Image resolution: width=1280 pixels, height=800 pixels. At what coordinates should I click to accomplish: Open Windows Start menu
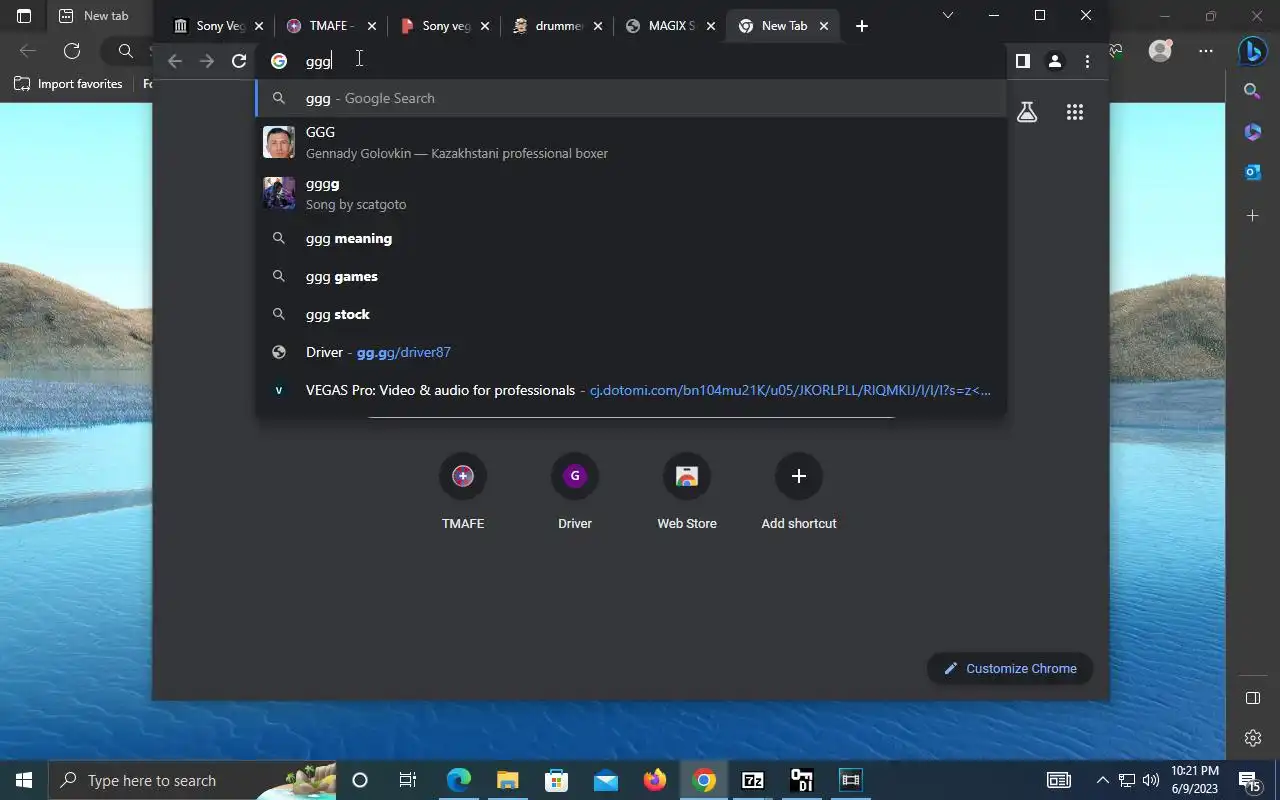pyautogui.click(x=24, y=780)
